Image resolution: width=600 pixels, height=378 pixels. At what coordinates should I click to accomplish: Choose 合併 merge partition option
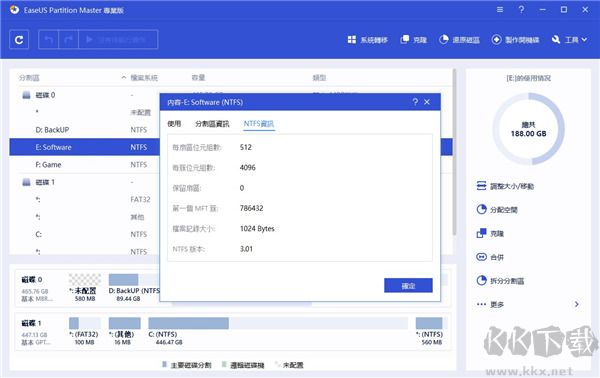490,257
